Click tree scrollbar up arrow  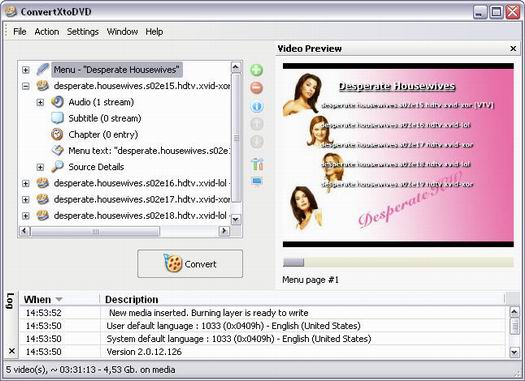click(236, 67)
